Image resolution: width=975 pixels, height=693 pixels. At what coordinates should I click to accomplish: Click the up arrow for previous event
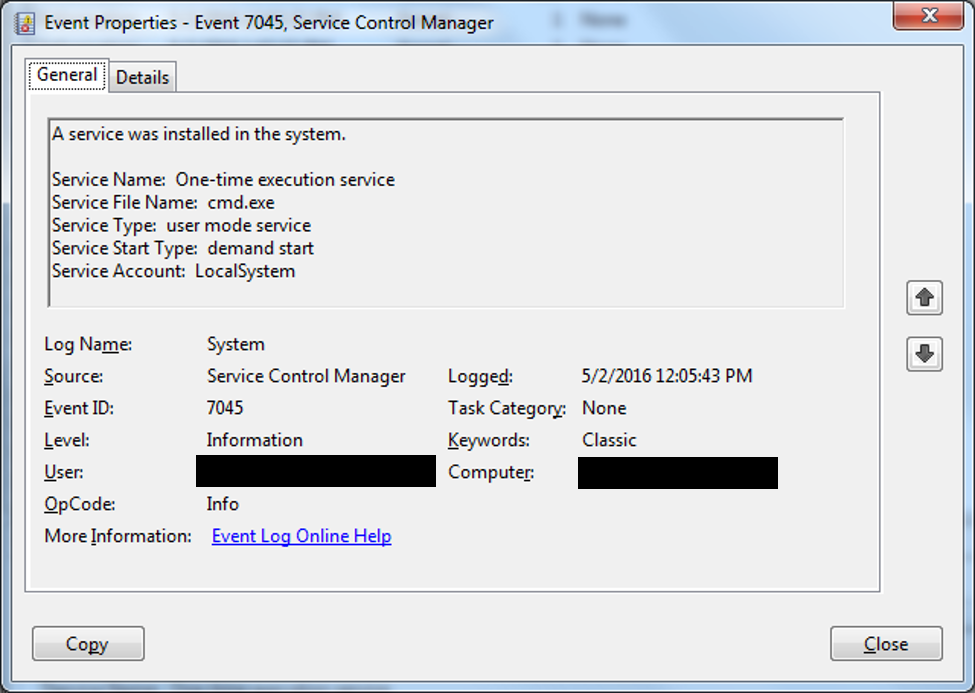click(925, 298)
